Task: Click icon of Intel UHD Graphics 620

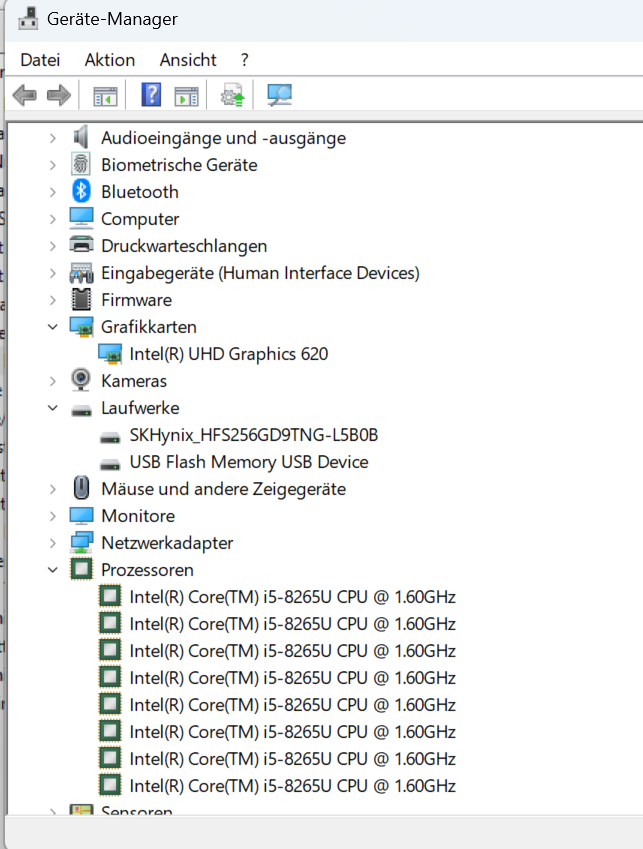Action: 110,354
